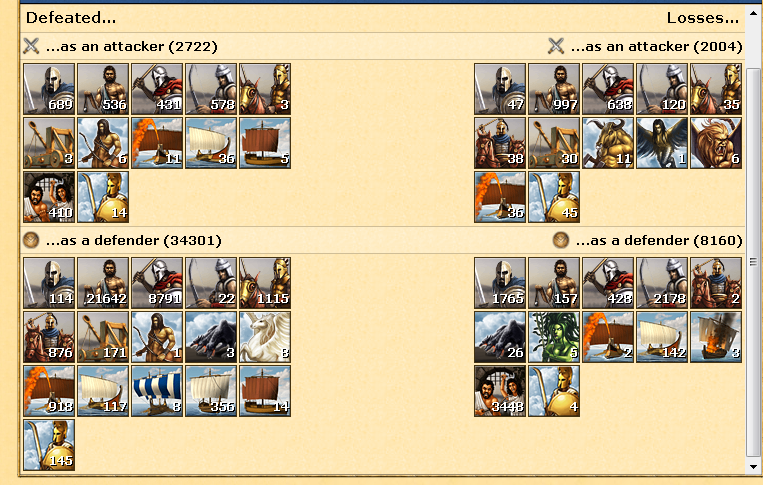Image resolution: width=763 pixels, height=485 pixels.
Task: Select the blue-striped trireme icon
Action: coord(157,391)
